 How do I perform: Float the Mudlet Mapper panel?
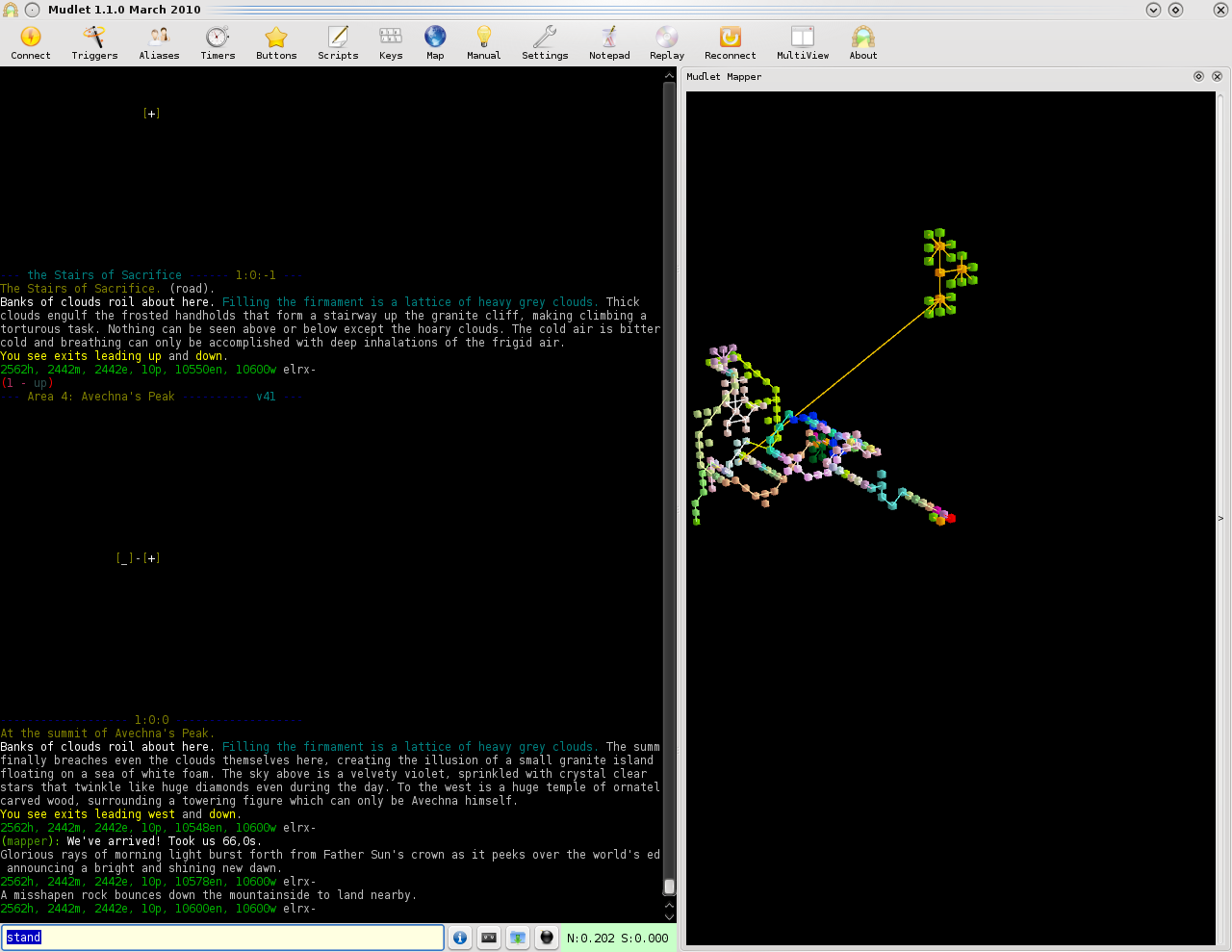click(1198, 76)
